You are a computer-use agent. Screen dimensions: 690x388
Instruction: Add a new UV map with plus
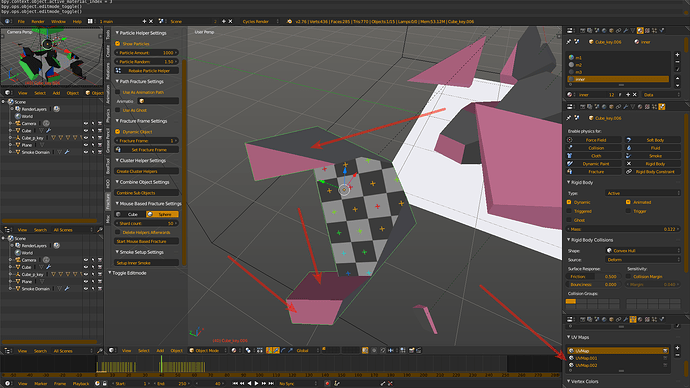pyautogui.click(x=677, y=348)
